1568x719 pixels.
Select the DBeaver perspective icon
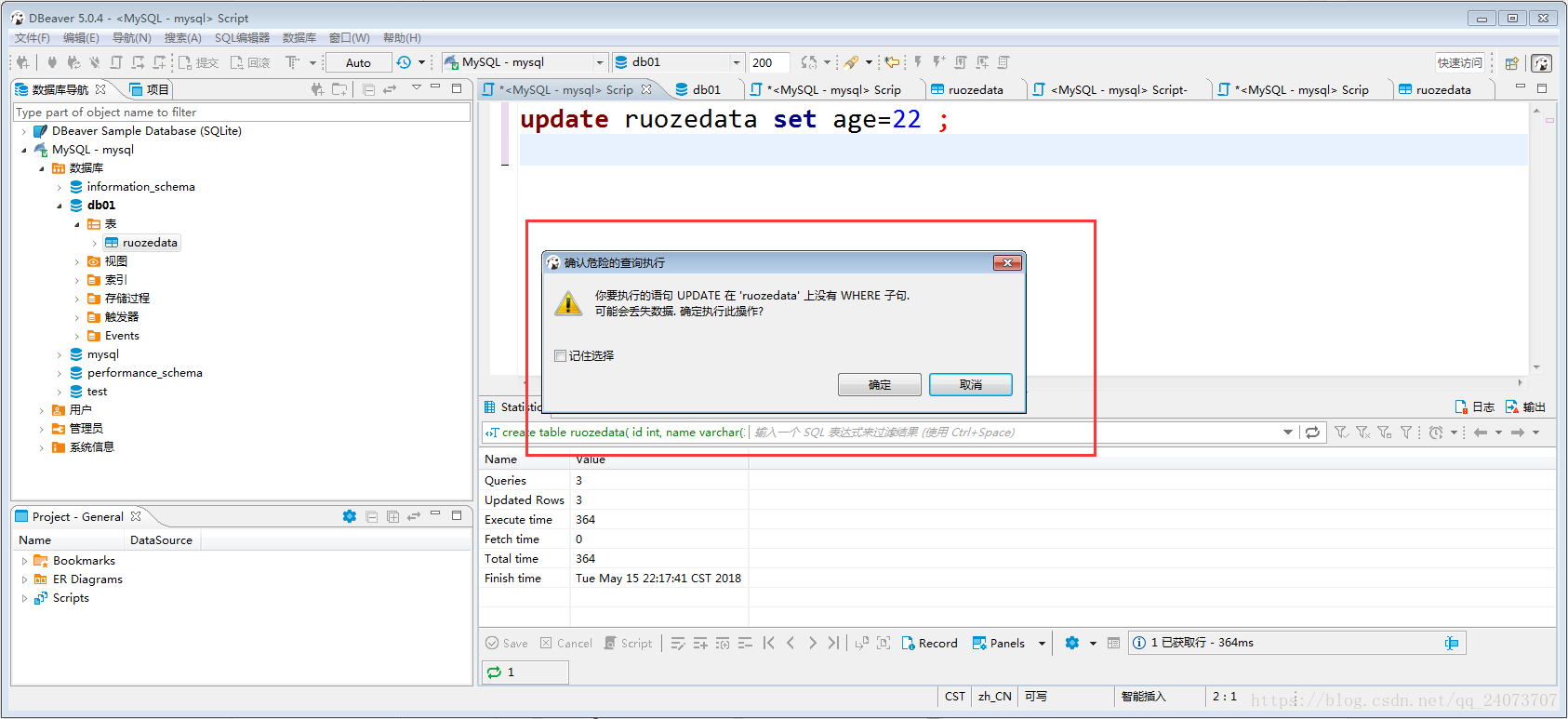point(1541,63)
